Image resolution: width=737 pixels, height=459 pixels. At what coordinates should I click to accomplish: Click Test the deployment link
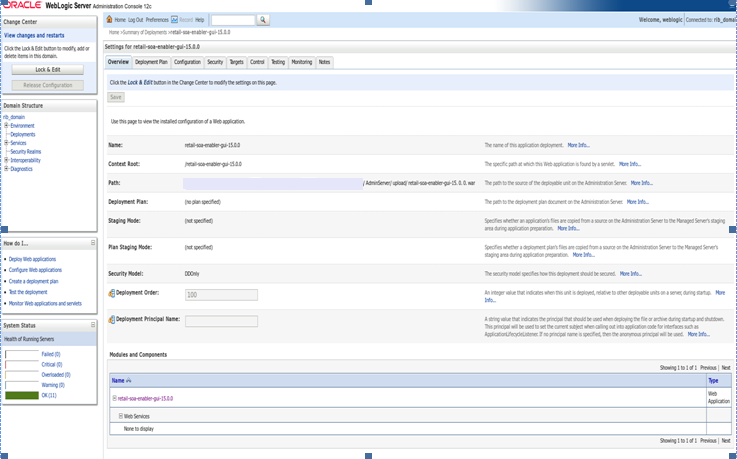click(x=28, y=292)
